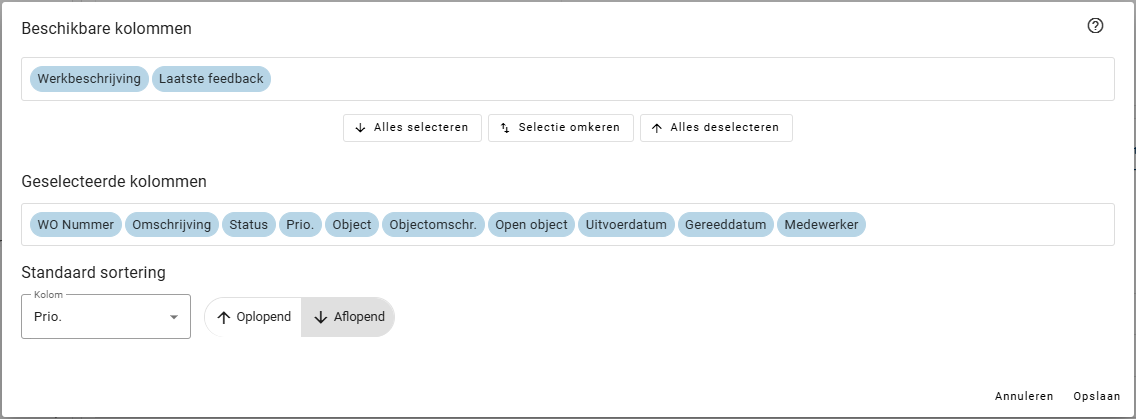Viewport: 1136px width, 419px height.
Task: Click the Medewerker chip
Action: pyautogui.click(x=822, y=225)
